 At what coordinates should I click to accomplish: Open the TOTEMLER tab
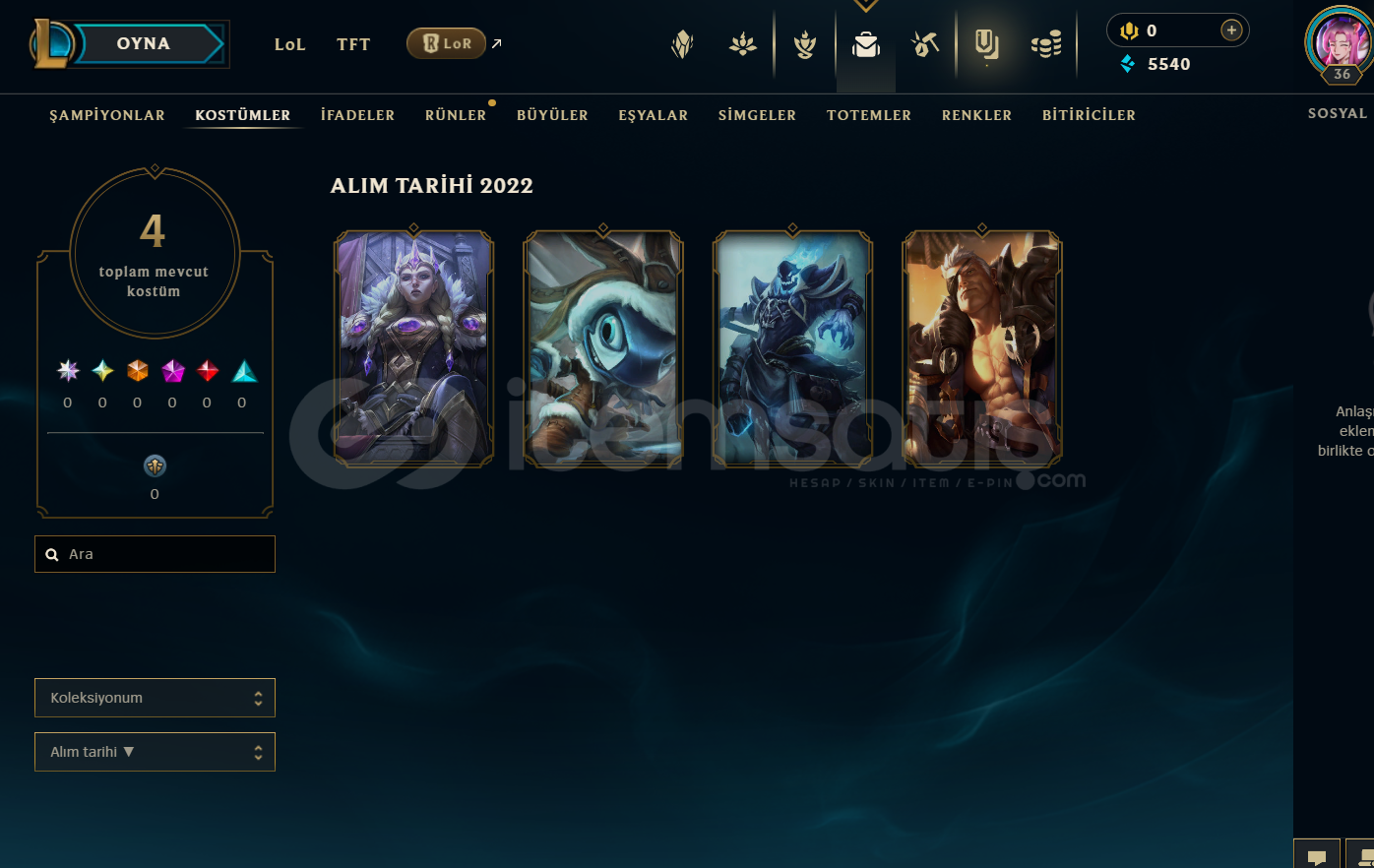pyautogui.click(x=869, y=115)
